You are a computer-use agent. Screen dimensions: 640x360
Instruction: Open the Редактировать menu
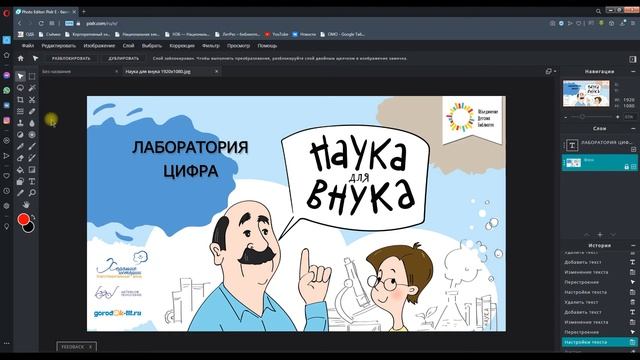pos(58,46)
